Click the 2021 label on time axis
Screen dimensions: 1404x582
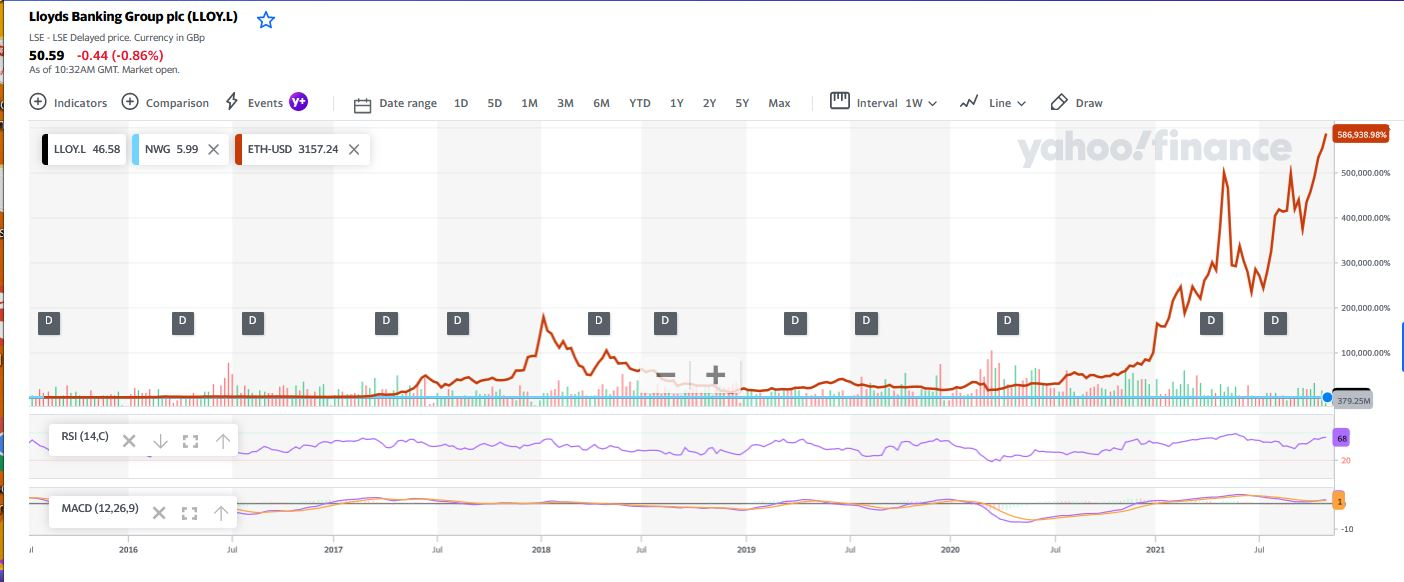(x=1156, y=549)
